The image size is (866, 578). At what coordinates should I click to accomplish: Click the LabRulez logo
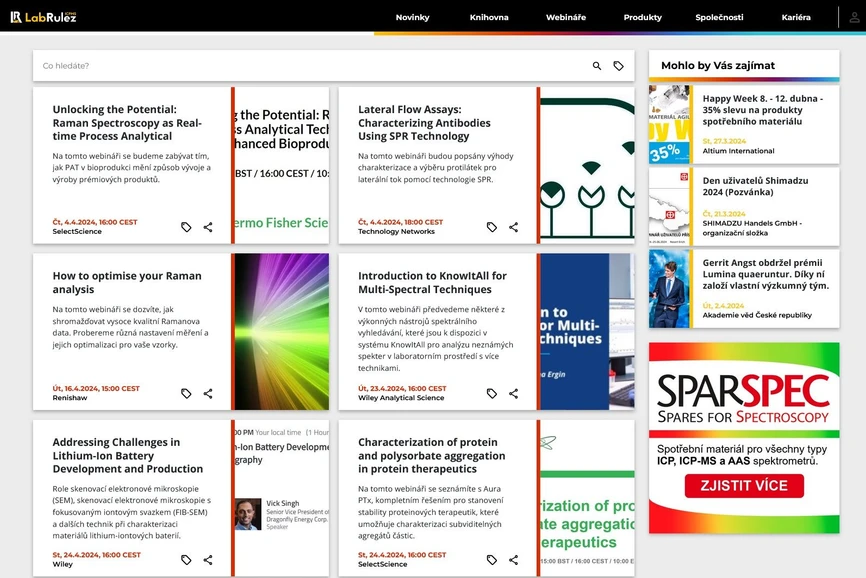pos(43,17)
